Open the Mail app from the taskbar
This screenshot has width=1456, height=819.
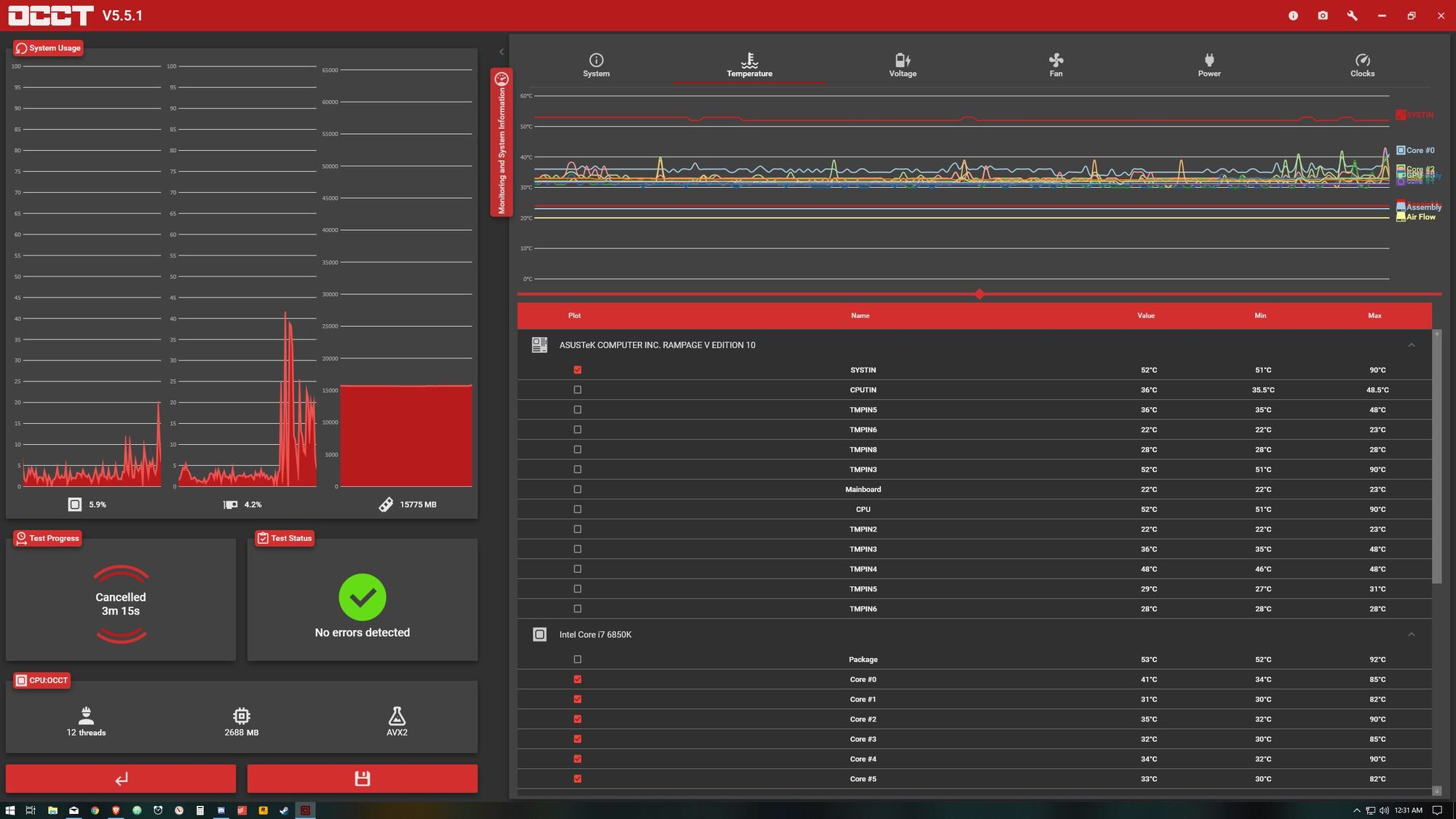[74, 810]
